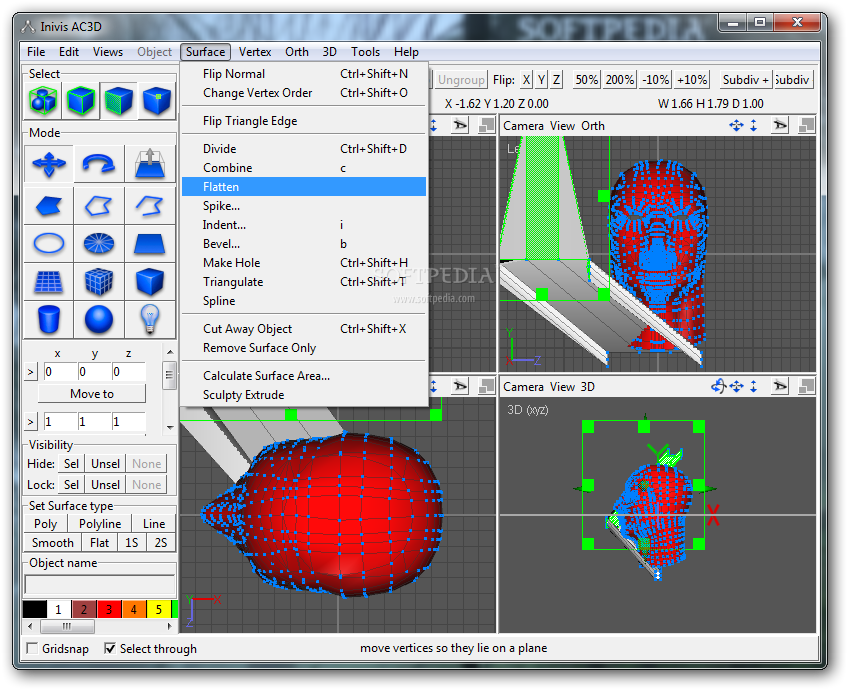The width and height of the screenshot is (848, 690).
Task: Click spin icon in 3D view header
Action: [x=718, y=386]
